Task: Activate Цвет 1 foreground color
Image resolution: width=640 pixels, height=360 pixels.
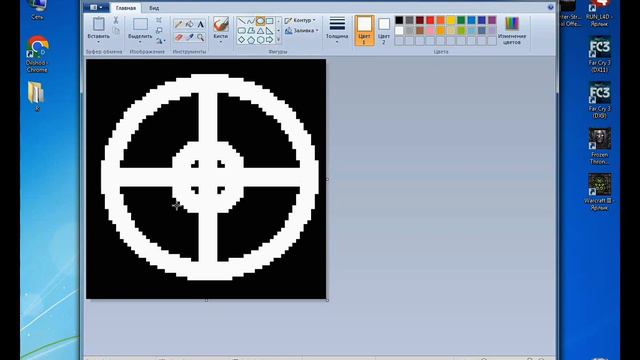Action: [x=364, y=31]
